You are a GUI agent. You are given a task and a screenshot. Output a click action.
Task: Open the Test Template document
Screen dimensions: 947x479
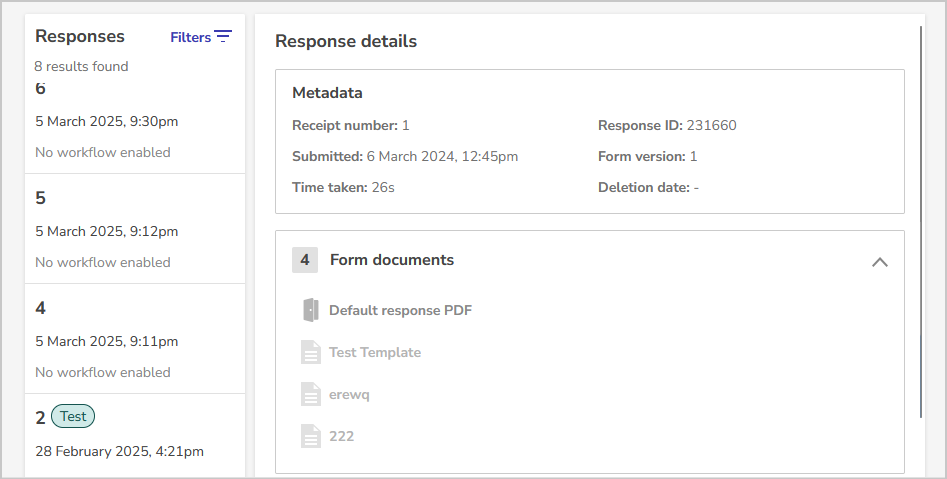(375, 352)
